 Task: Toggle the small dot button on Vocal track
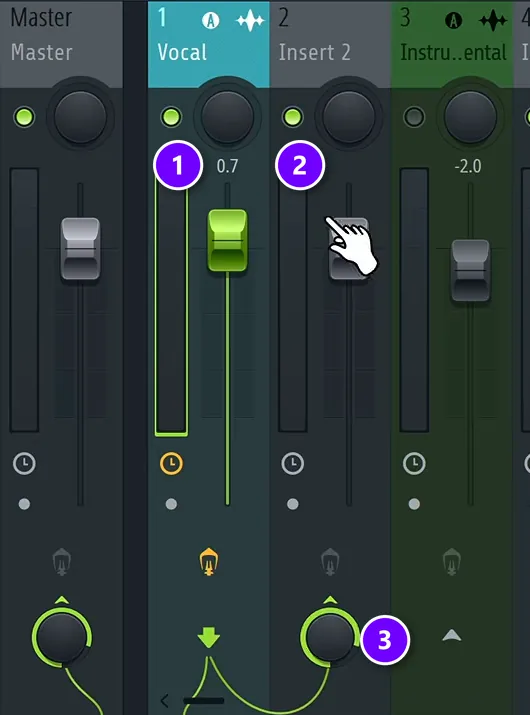171,504
